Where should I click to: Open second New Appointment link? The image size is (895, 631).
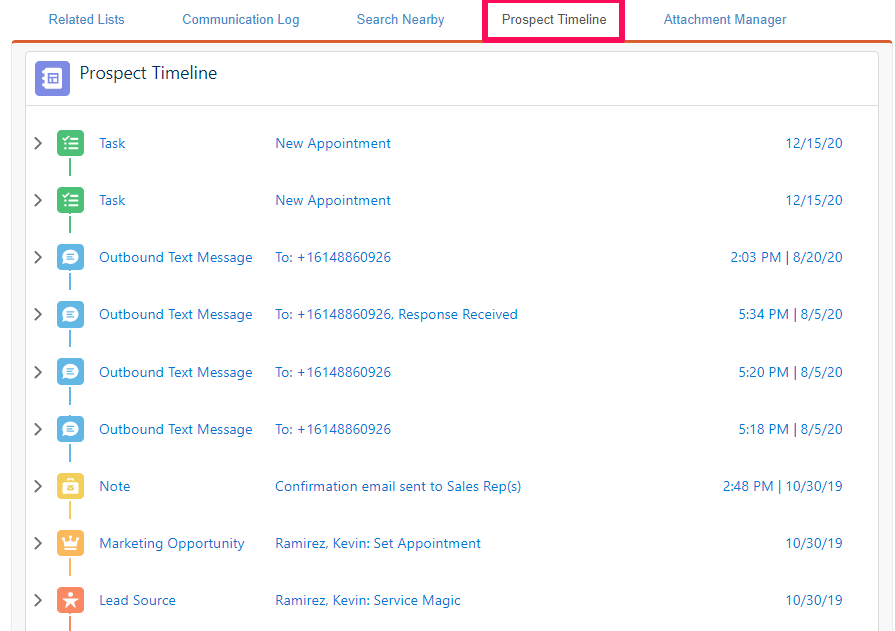click(333, 200)
